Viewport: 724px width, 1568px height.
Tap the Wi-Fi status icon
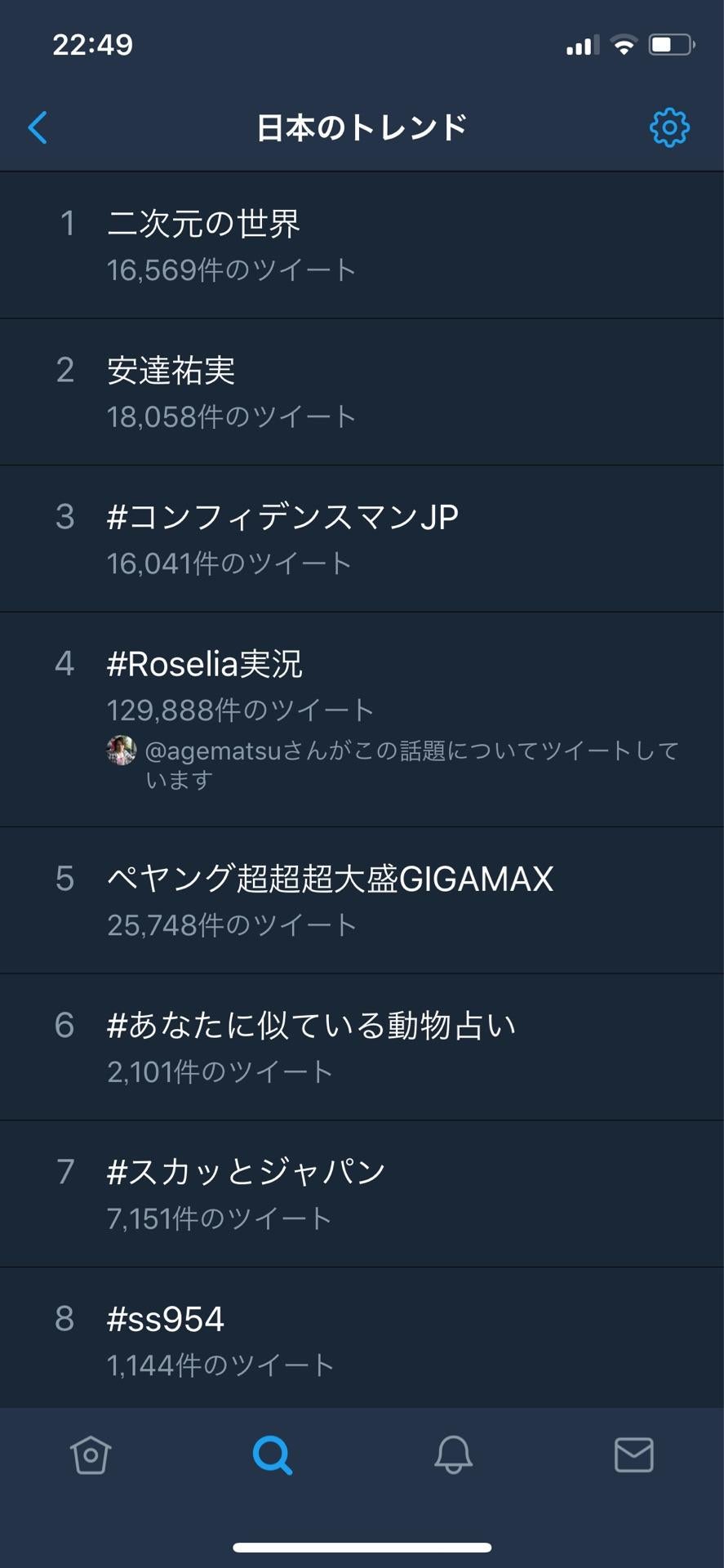click(x=624, y=45)
